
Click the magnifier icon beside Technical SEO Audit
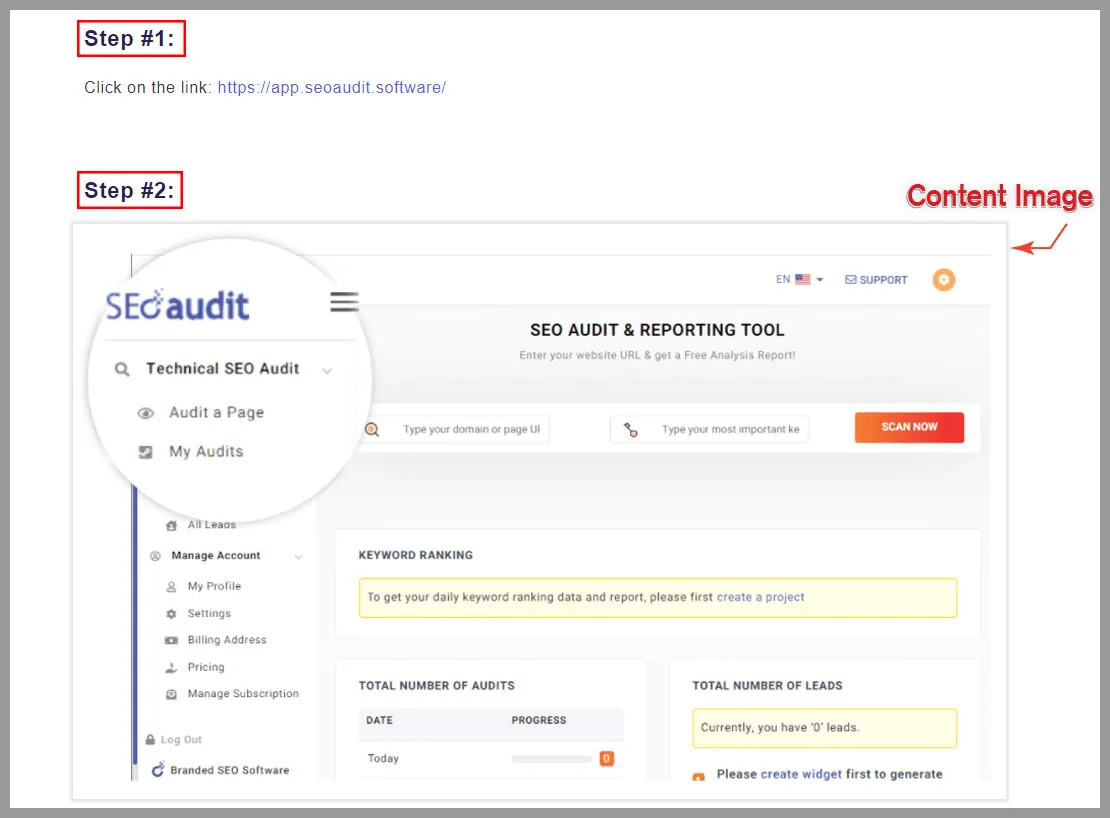122,369
